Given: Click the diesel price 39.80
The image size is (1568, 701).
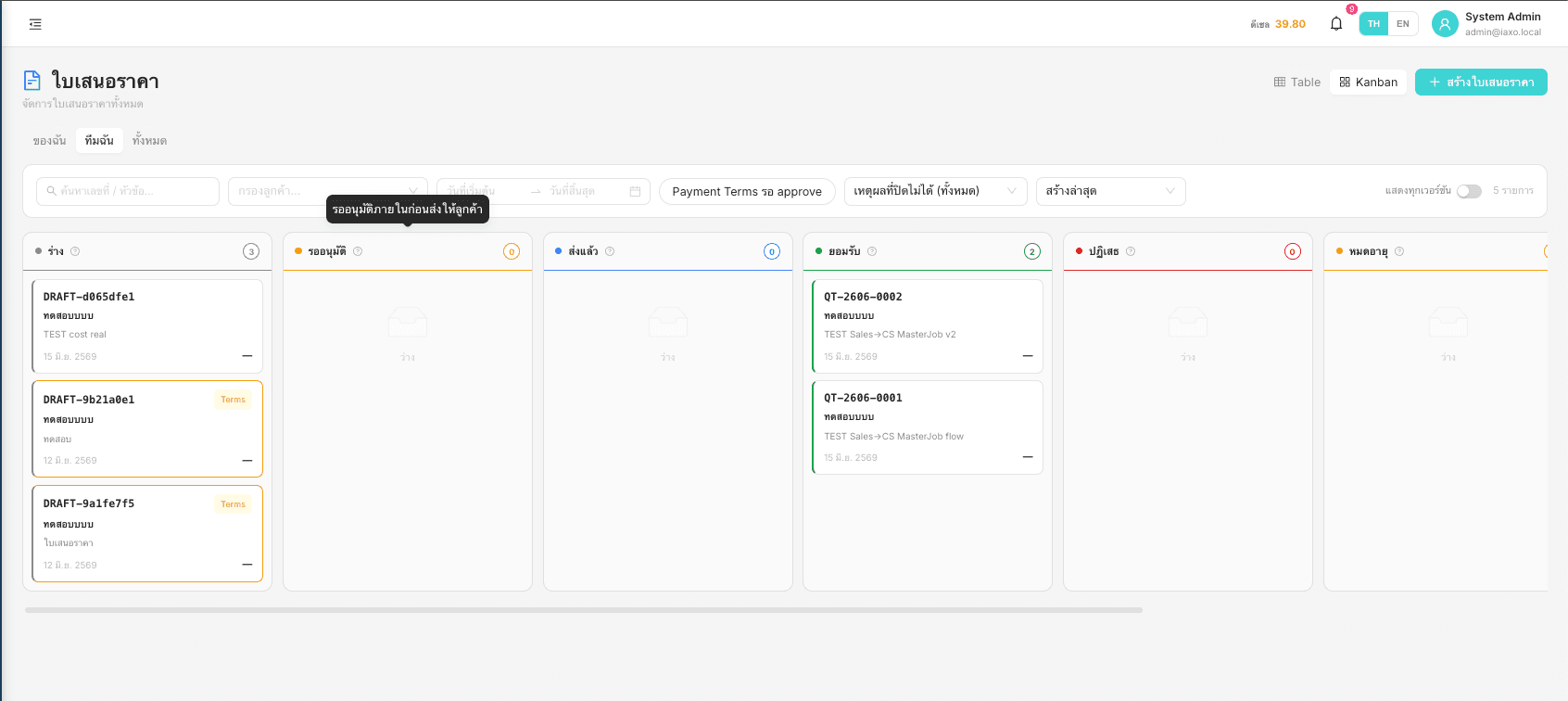Looking at the screenshot, I should pos(1290,24).
